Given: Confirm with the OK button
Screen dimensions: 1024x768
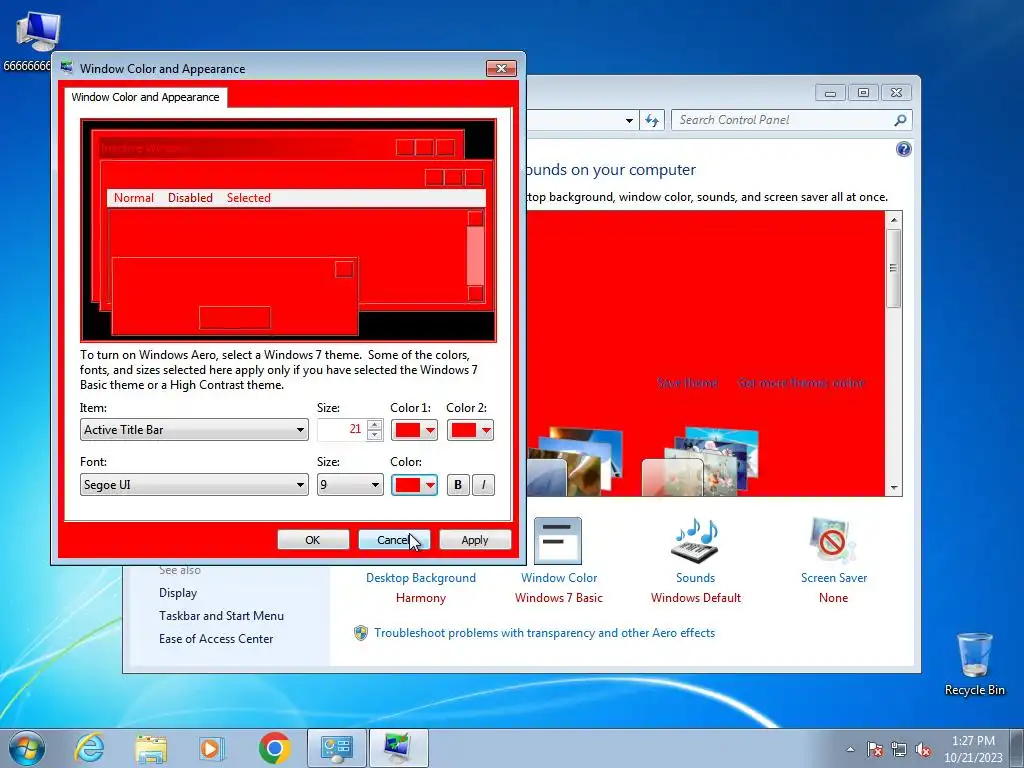Looking at the screenshot, I should [x=313, y=540].
